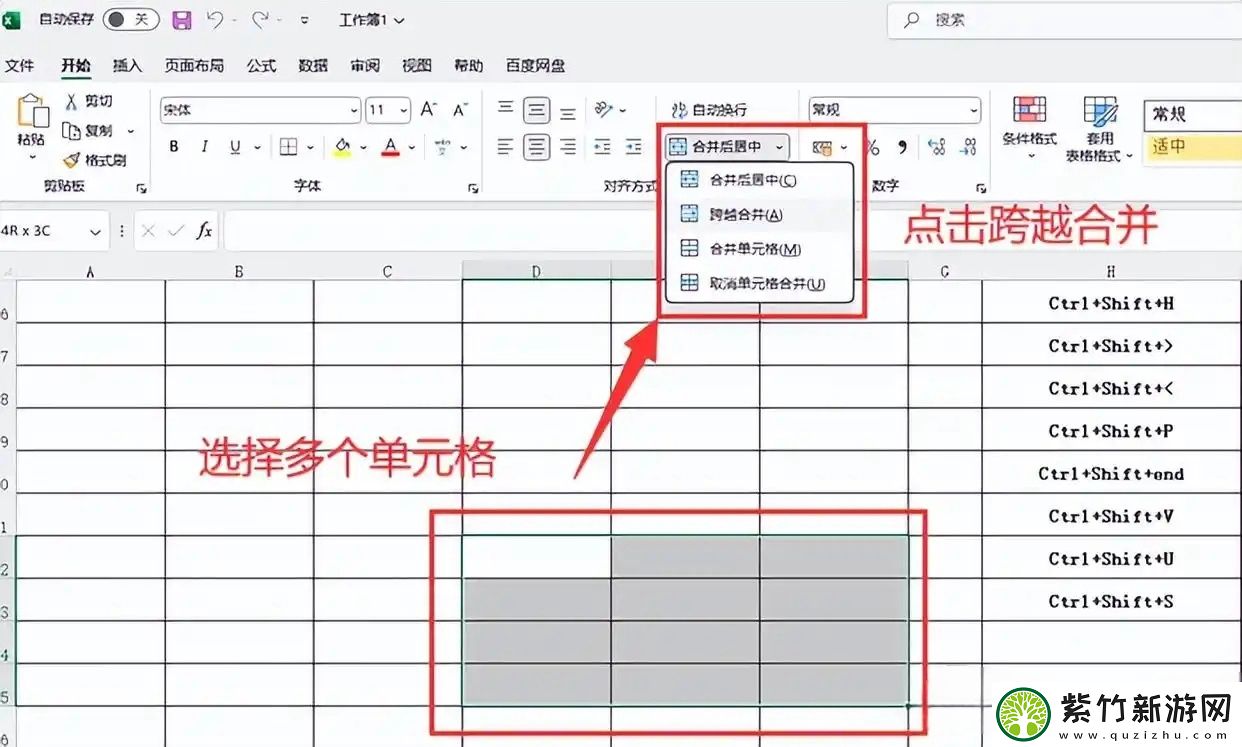Viewport: 1242px width, 747px height.
Task: Increase font size with larger A
Action: click(x=428, y=109)
